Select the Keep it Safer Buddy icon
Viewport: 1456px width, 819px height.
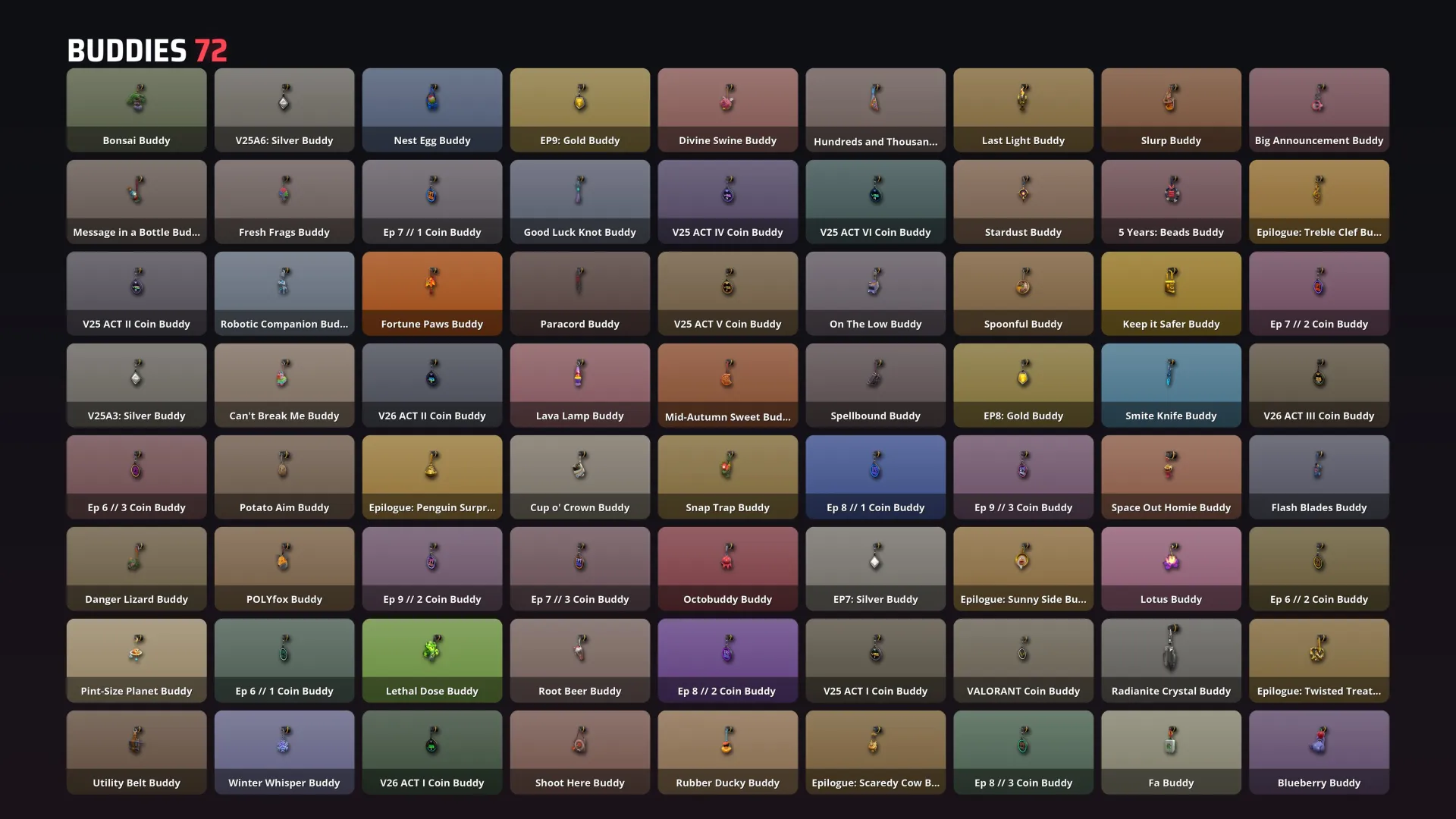[x=1171, y=281]
